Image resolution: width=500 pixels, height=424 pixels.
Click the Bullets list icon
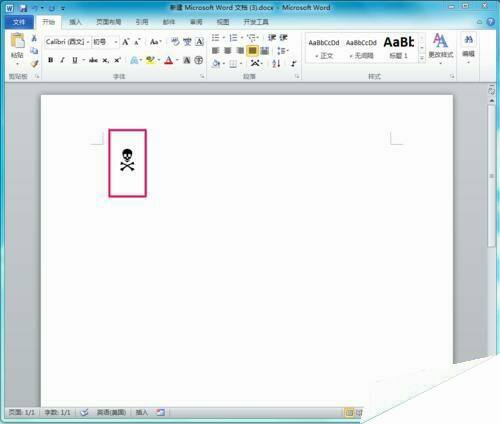[x=215, y=37]
